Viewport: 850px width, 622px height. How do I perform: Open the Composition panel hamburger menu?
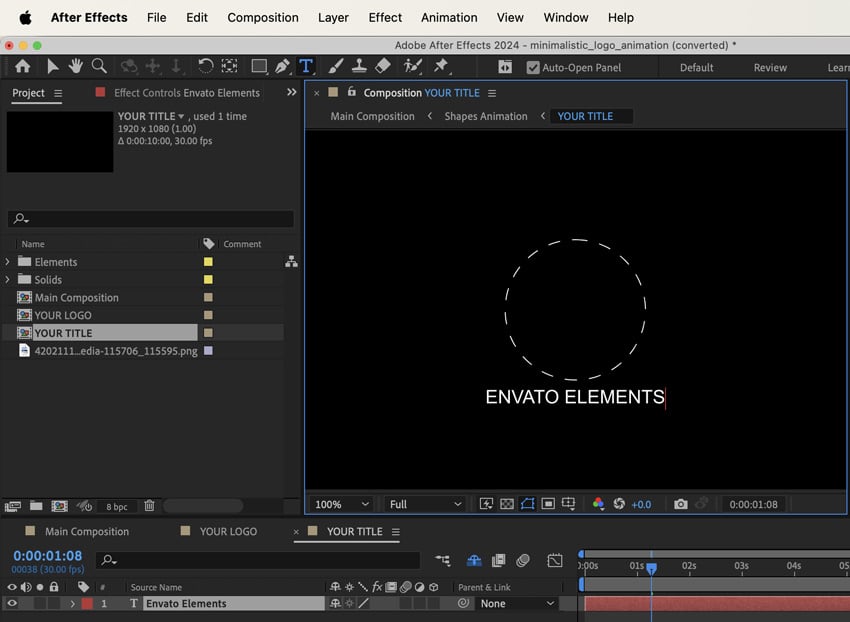492,93
